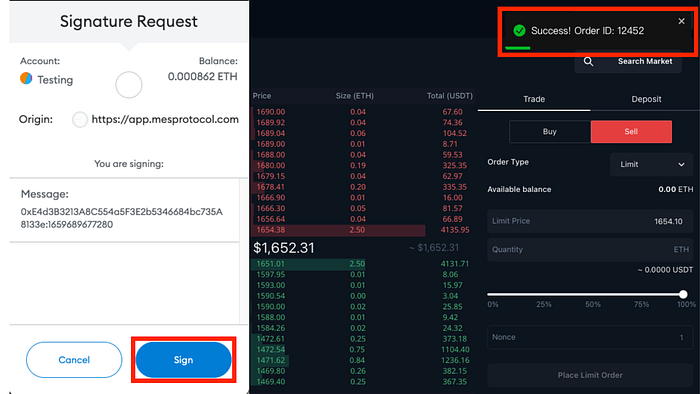
Task: Select ask price 1679.15 row
Action: click(x=362, y=176)
